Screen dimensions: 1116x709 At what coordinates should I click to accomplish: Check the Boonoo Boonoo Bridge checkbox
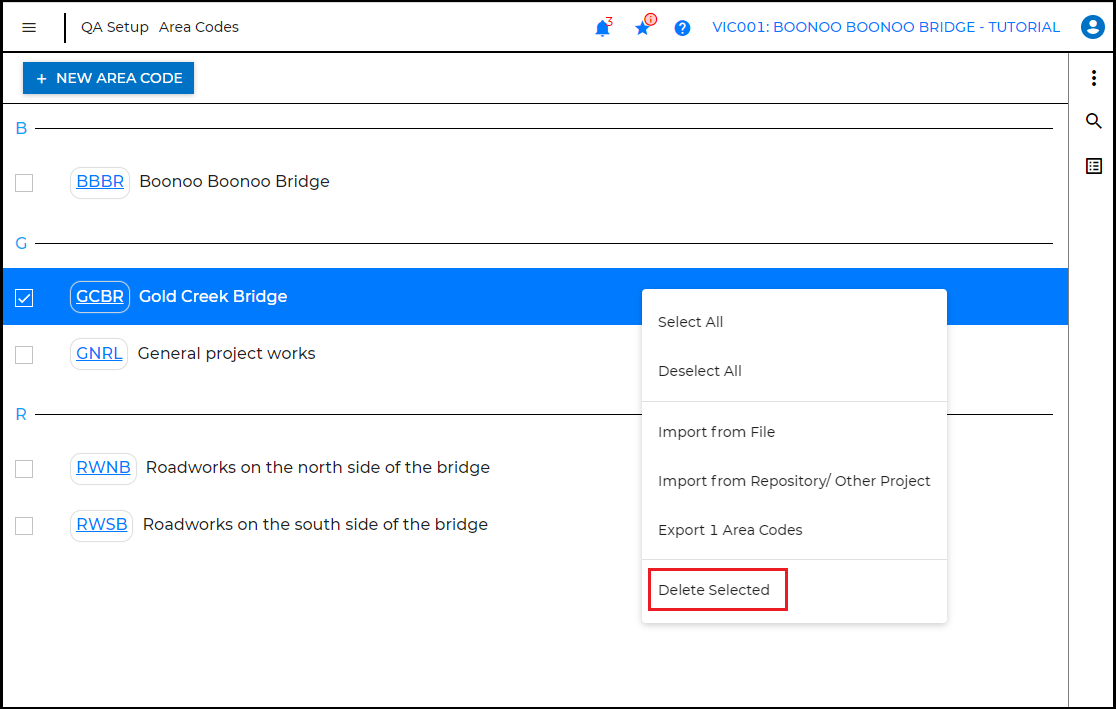[24, 183]
